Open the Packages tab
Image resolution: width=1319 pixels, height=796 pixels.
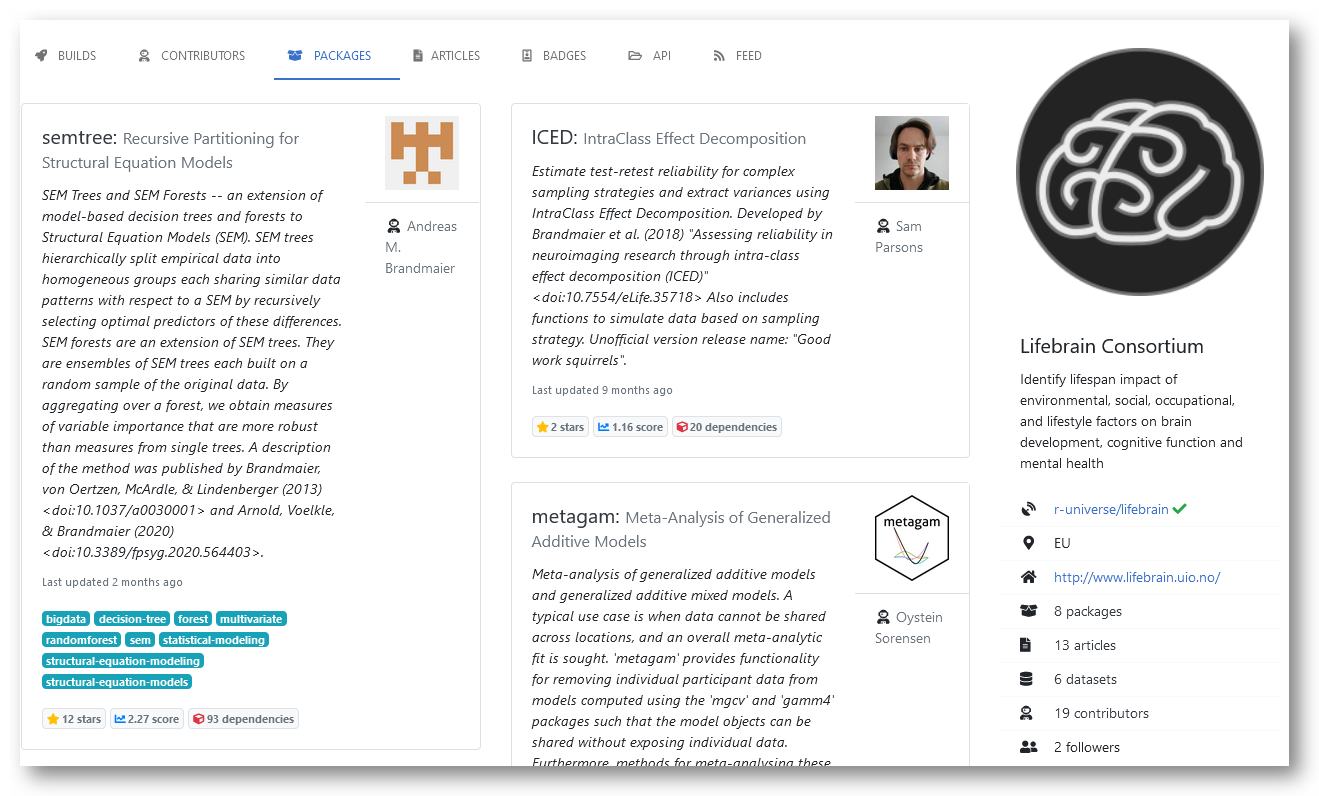(x=336, y=56)
